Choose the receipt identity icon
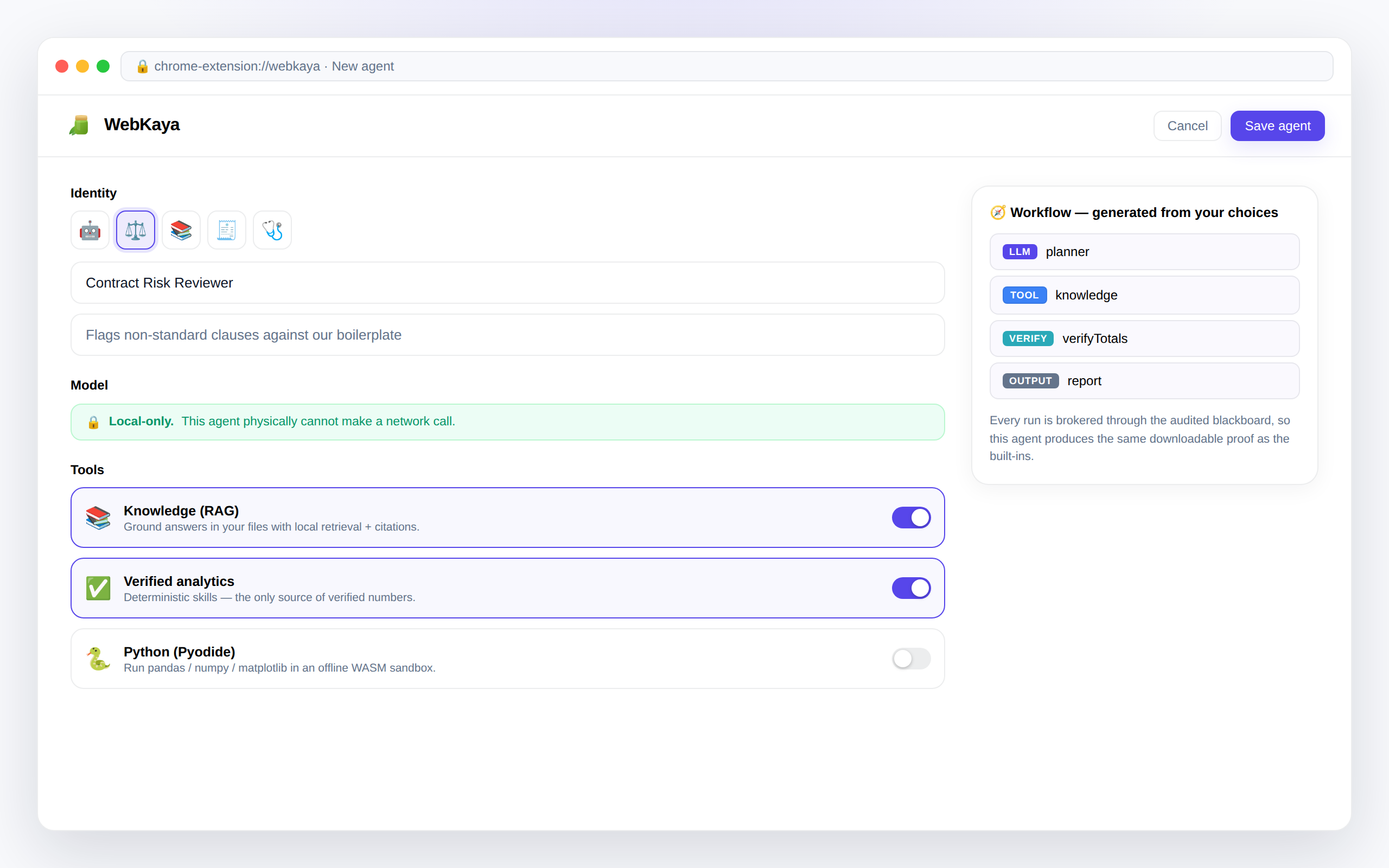Image resolution: width=1389 pixels, height=868 pixels. pos(227,230)
